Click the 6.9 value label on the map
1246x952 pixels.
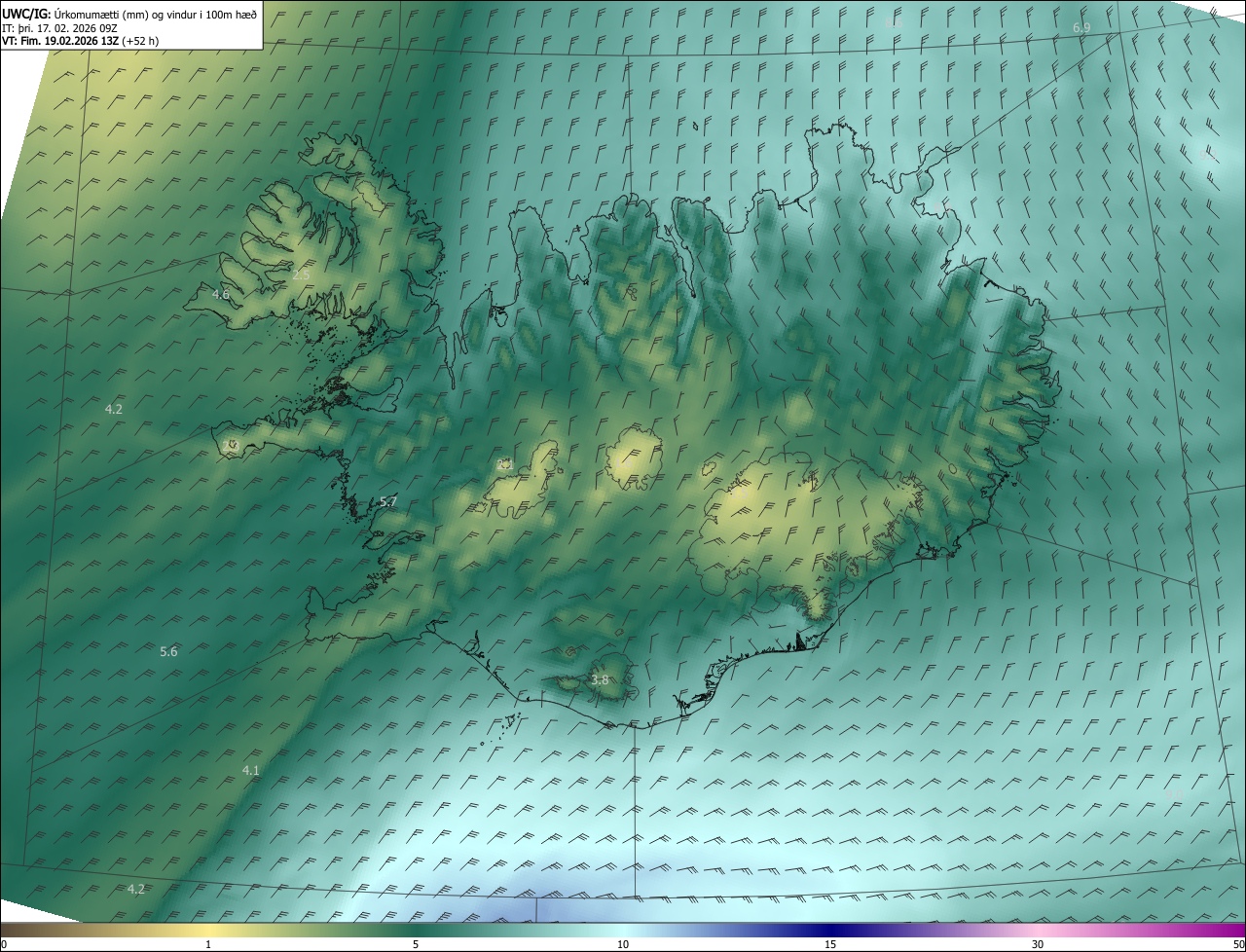(x=1081, y=28)
